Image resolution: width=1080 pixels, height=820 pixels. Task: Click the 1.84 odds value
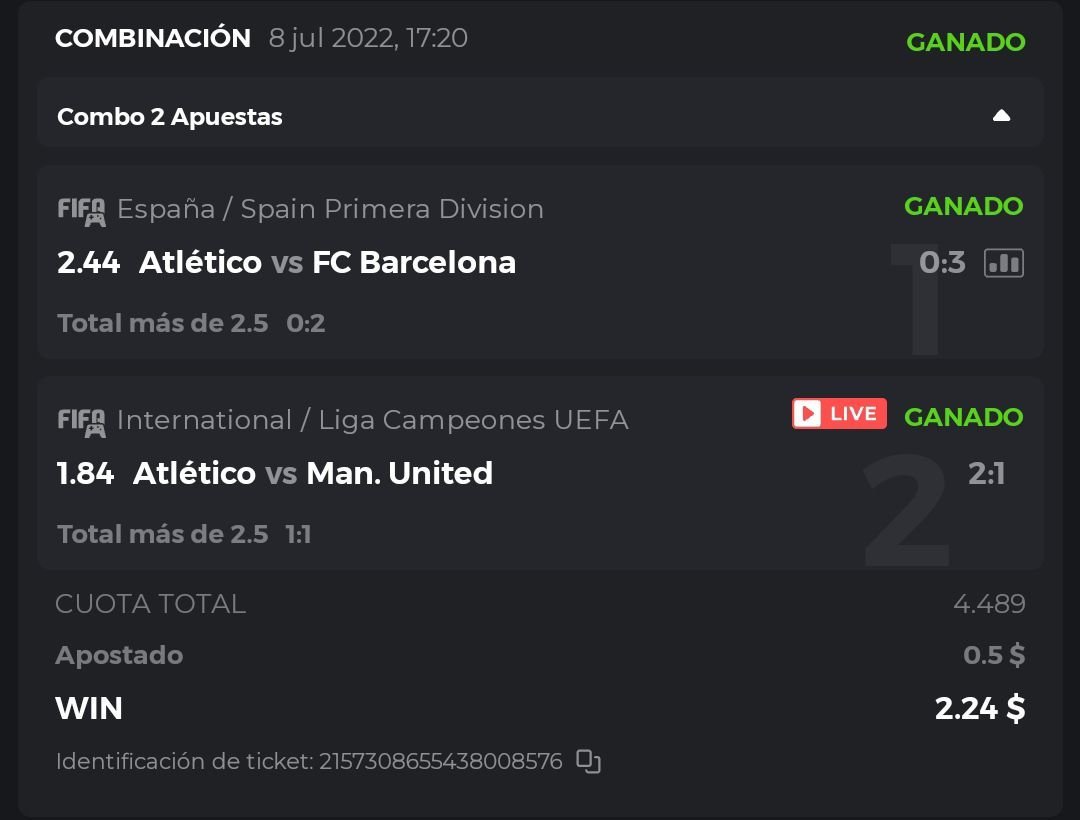pyautogui.click(x=85, y=473)
